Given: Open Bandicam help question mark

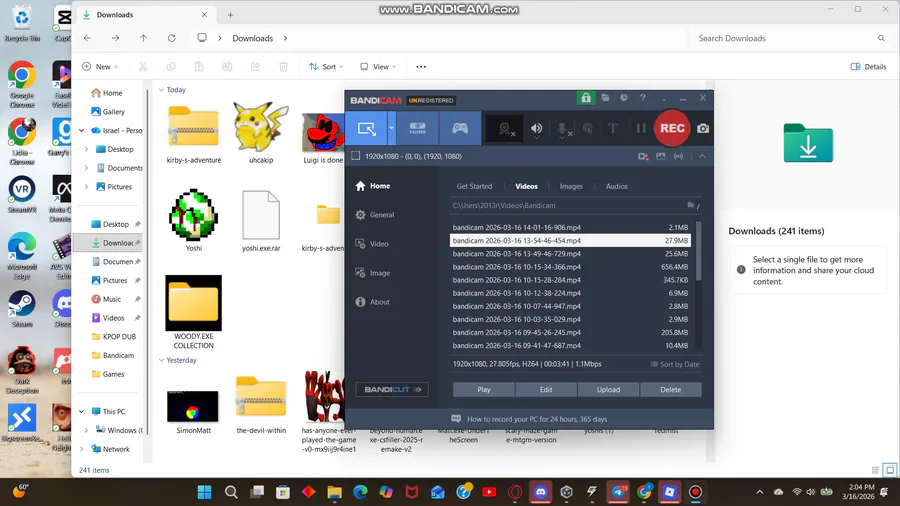Looking at the screenshot, I should click(643, 98).
